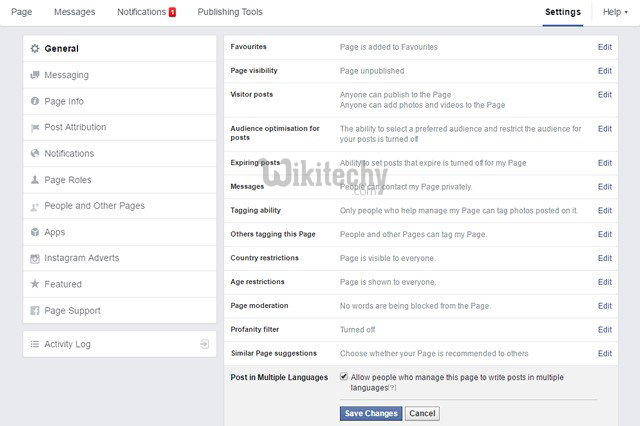Screen dimensions: 640x426
Task: Click the Post Attribution flag icon
Action: point(35,128)
